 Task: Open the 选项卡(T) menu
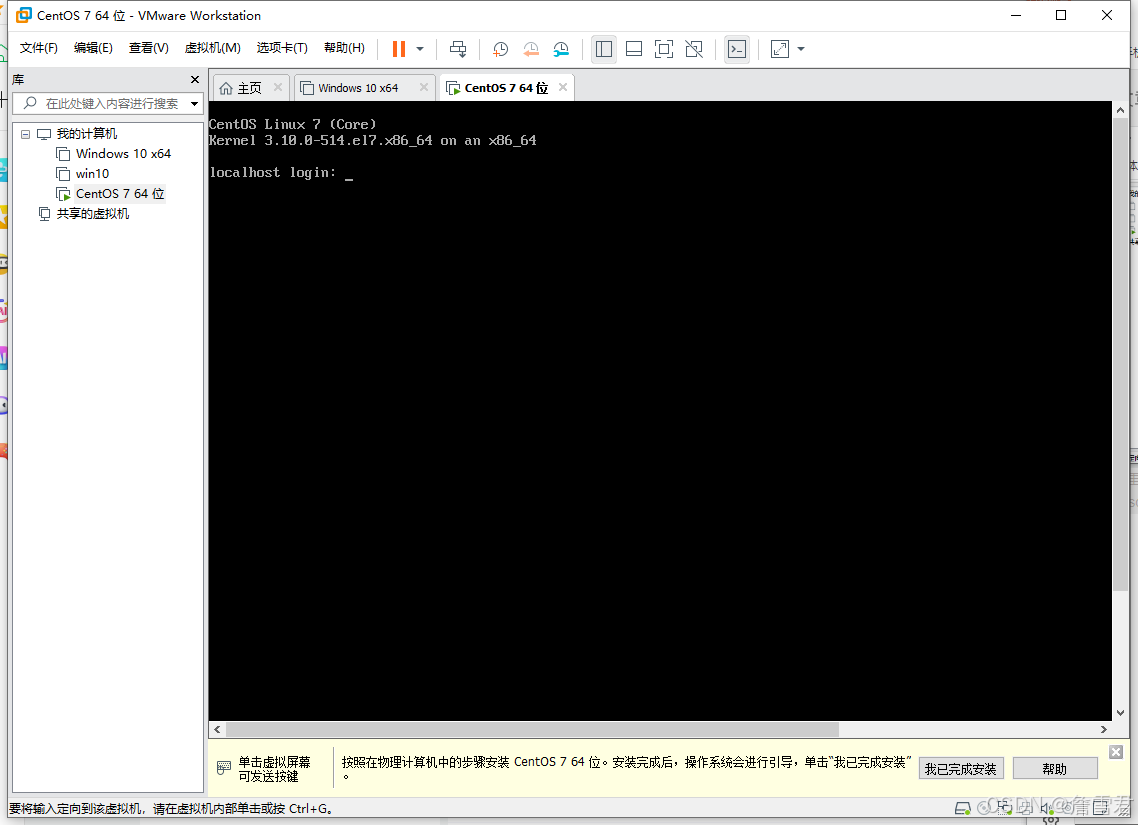282,48
